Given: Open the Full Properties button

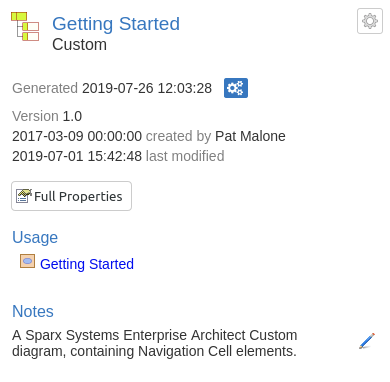Looking at the screenshot, I should [x=71, y=196].
